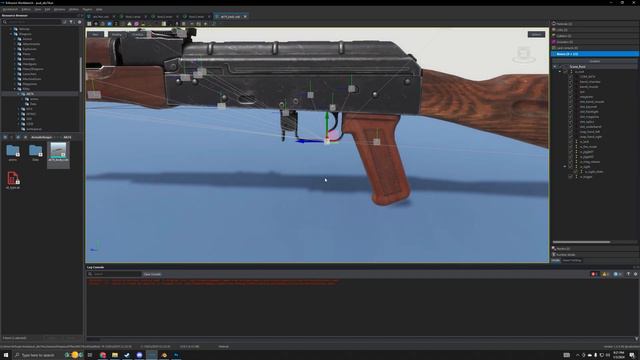The image size is (640, 360).
Task: Open the Plugins menu
Action: click(87, 9)
